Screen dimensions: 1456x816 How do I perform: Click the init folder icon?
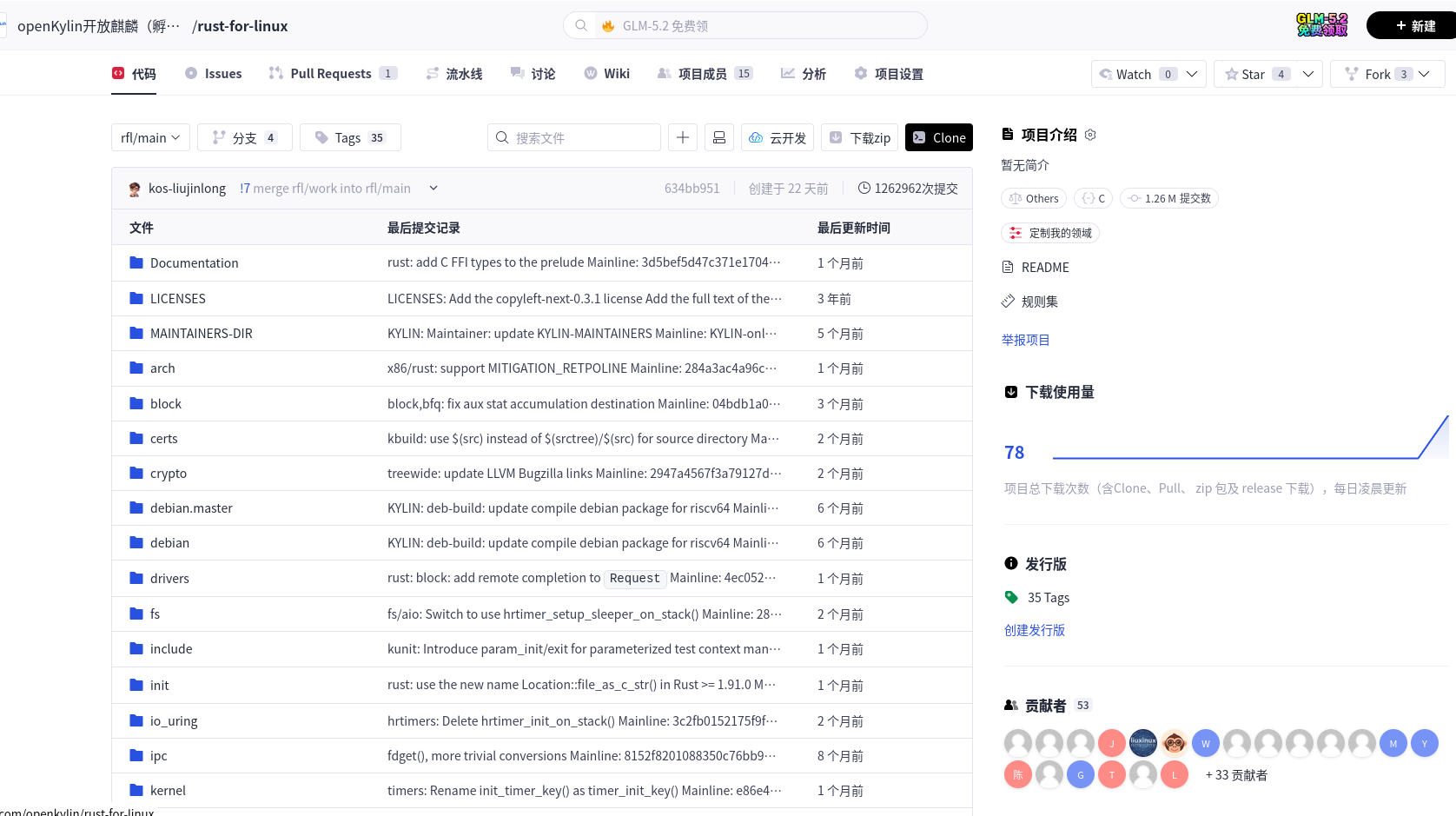pyautogui.click(x=136, y=686)
